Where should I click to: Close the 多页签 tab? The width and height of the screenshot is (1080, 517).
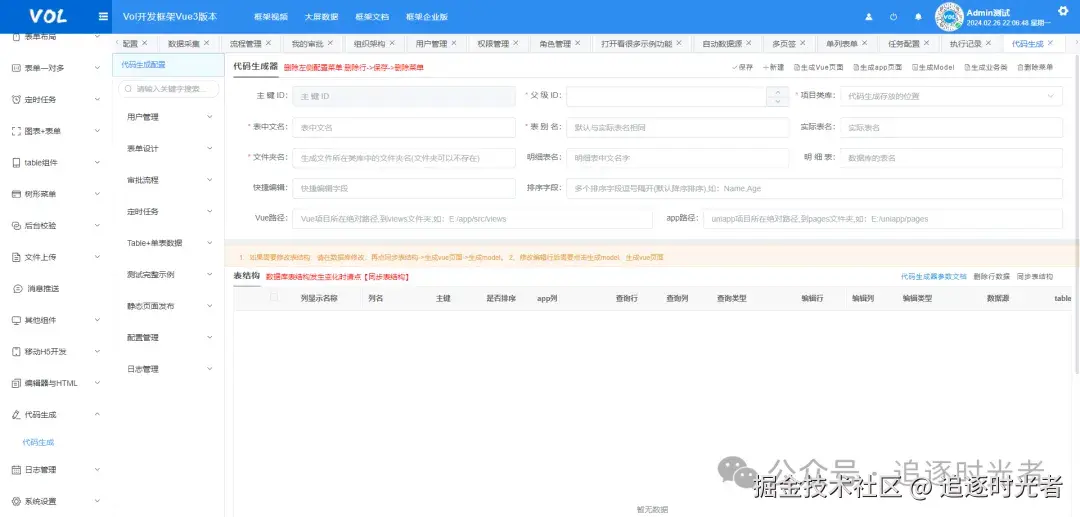pos(802,43)
